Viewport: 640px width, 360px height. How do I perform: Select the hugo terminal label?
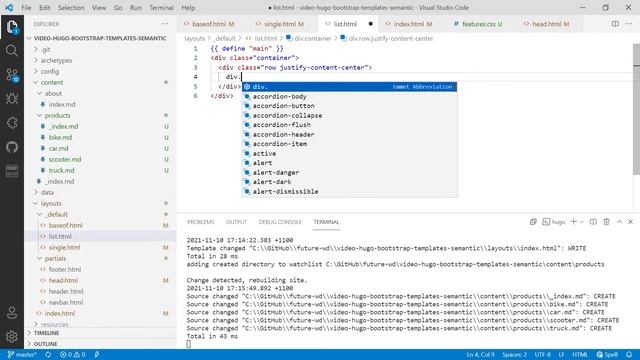coord(554,222)
